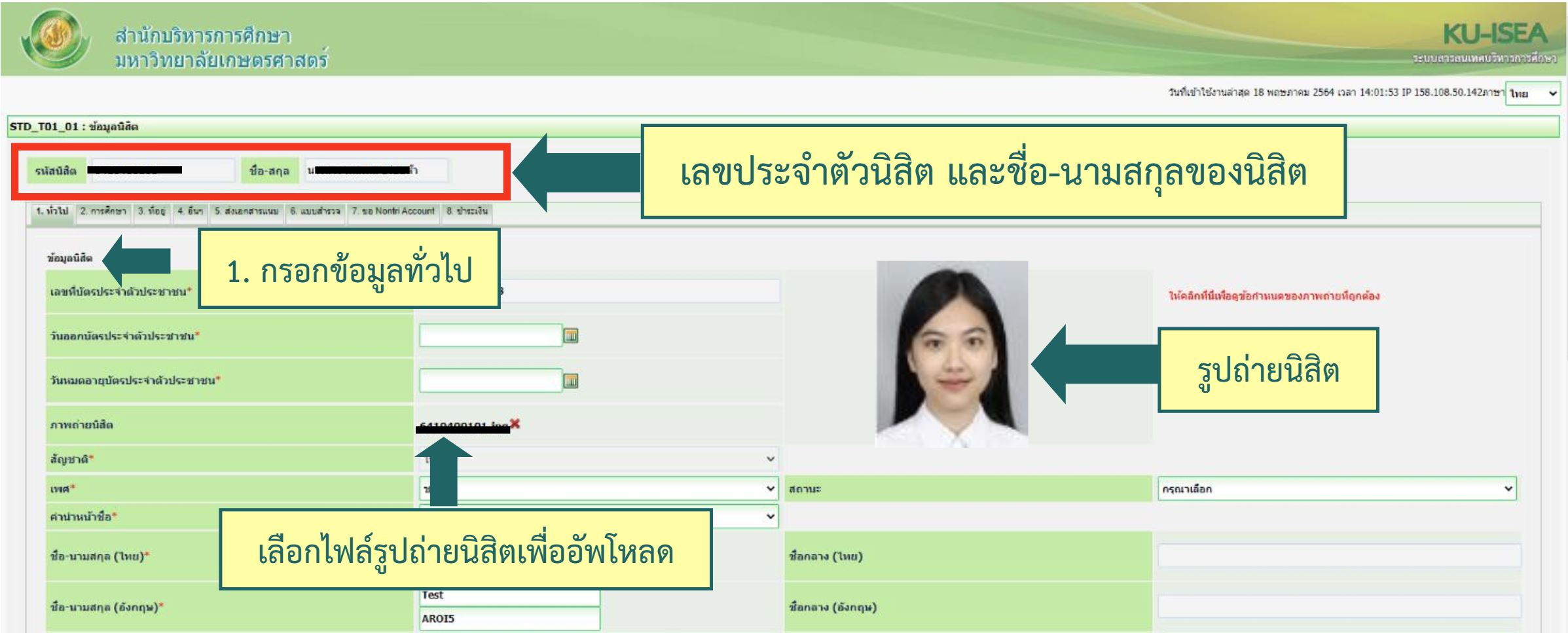The height and width of the screenshot is (633, 1568).
Task: Open the name title (คำนำหน้าชื่อ) dropdown
Action: click(770, 516)
